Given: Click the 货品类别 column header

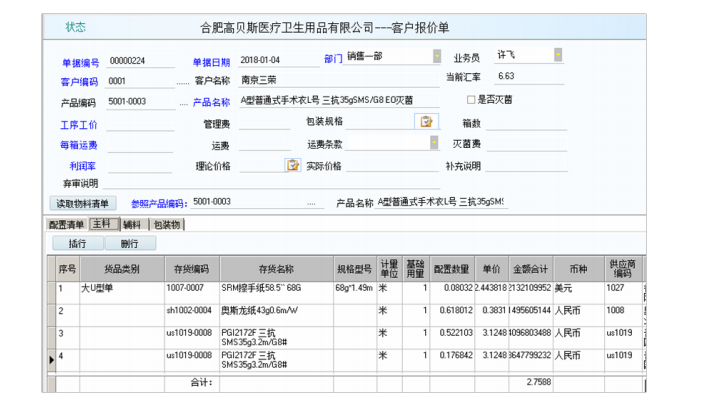Looking at the screenshot, I should (122, 269).
